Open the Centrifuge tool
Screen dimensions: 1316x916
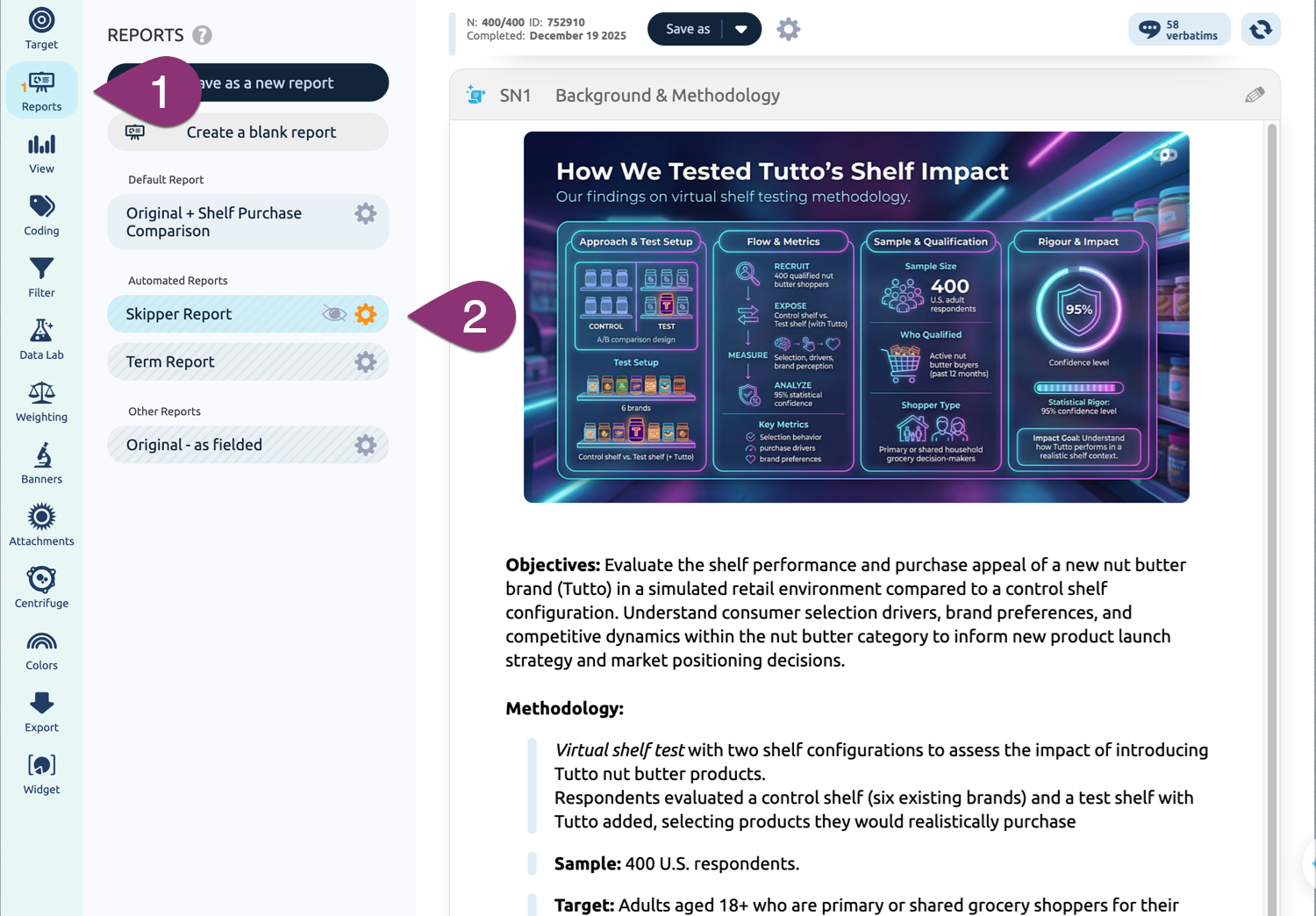[41, 589]
